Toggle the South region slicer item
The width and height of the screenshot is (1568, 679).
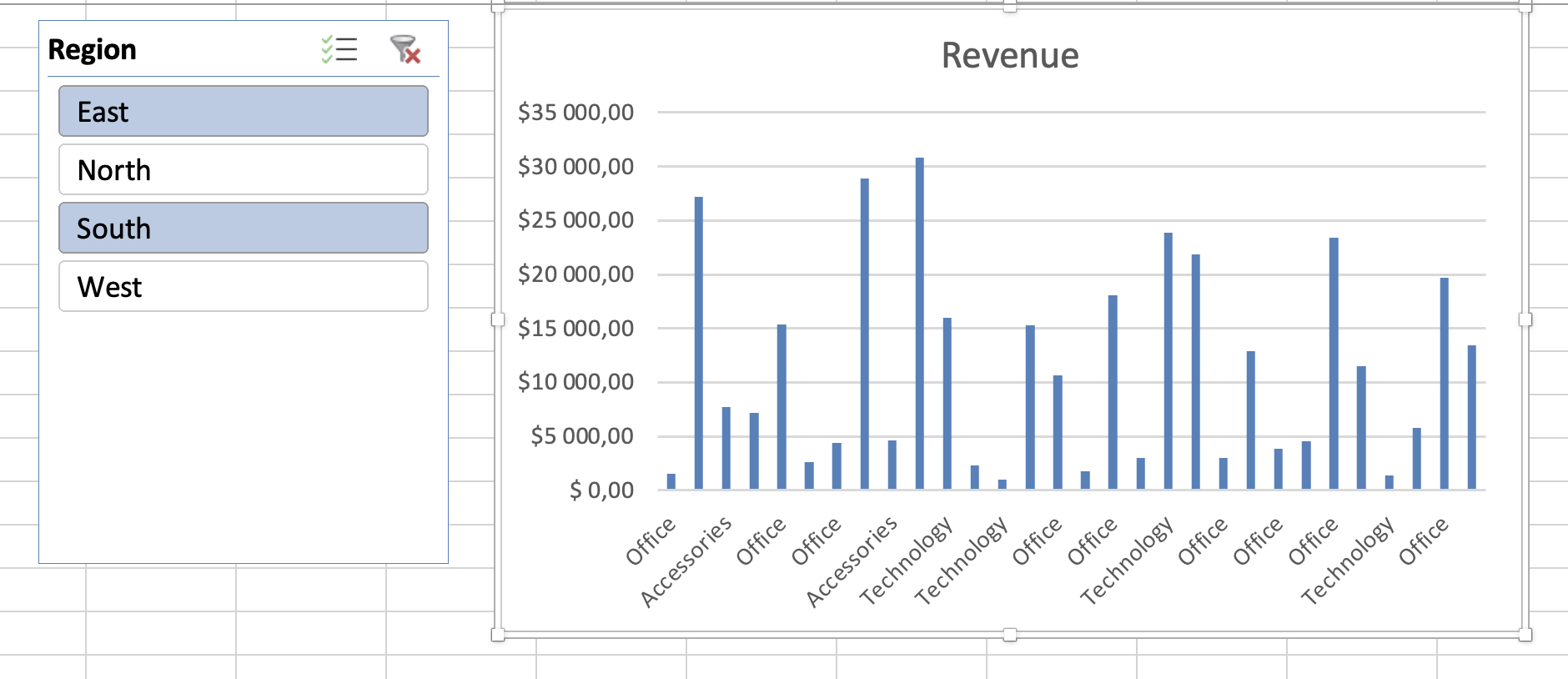tap(243, 228)
